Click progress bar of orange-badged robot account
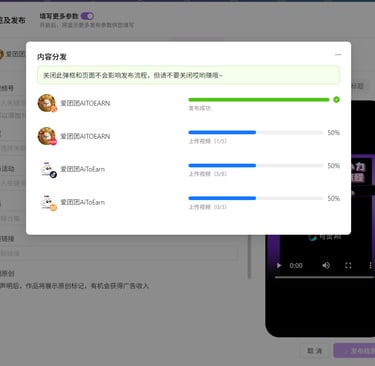The width and height of the screenshot is (375, 366). coord(256,198)
